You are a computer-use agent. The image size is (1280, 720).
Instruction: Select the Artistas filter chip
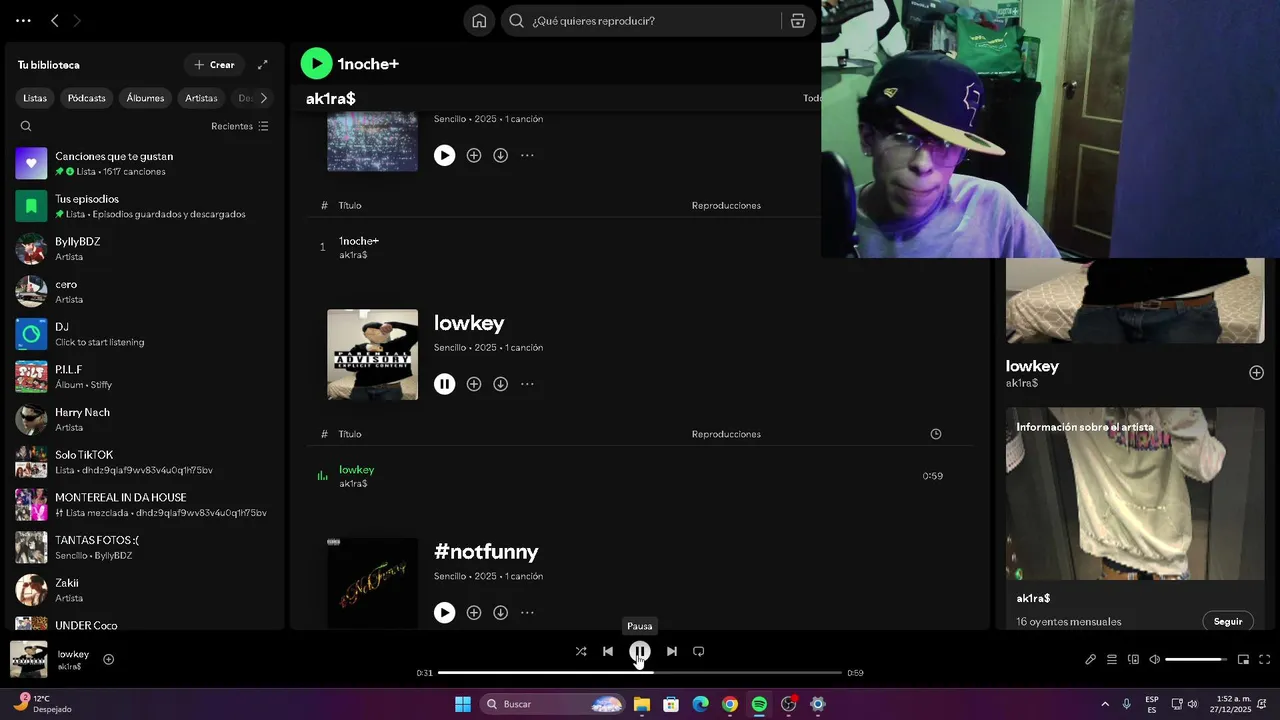click(x=201, y=98)
